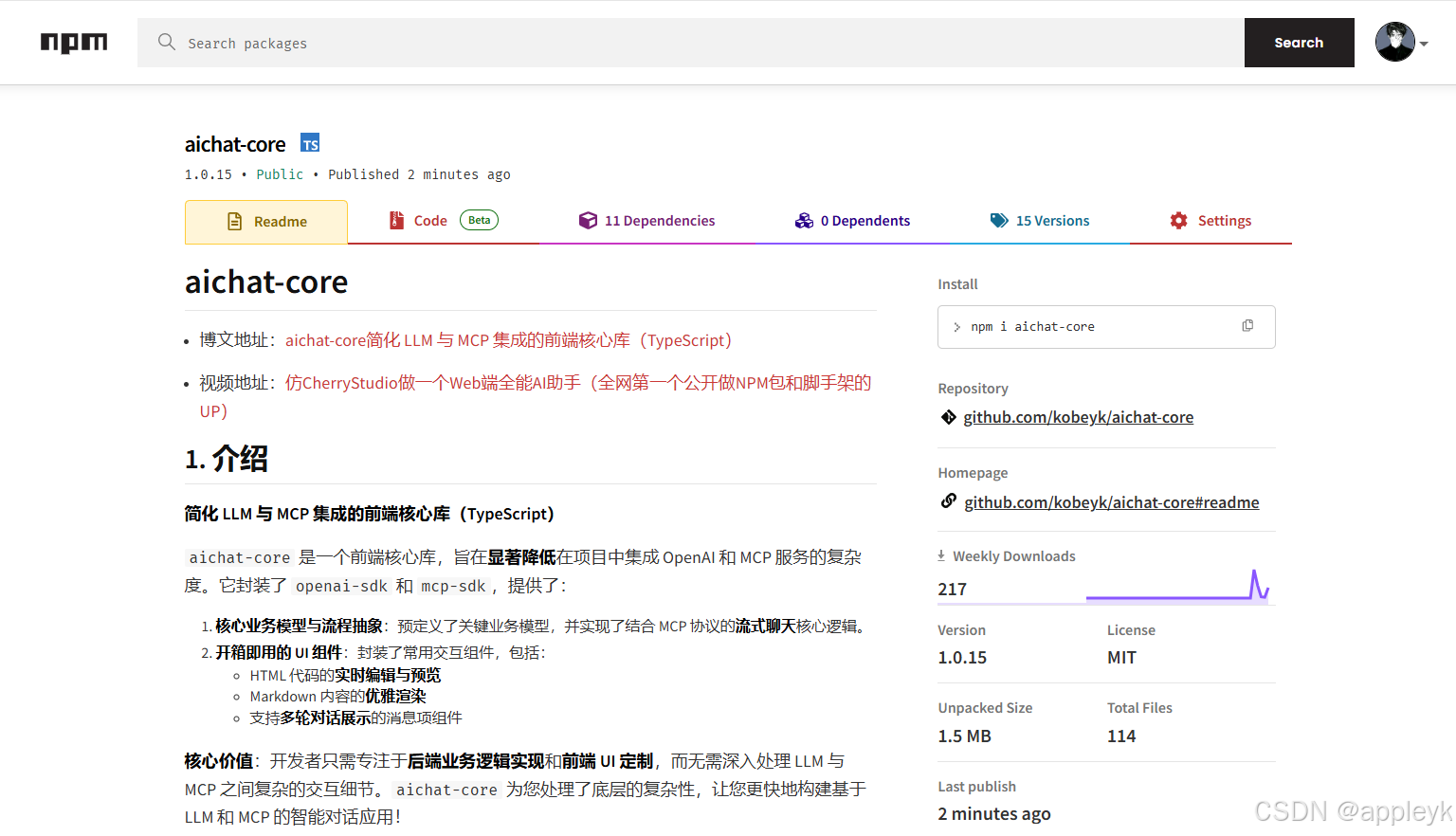This screenshot has width=1456, height=836.
Task: Click the homepage chain link icon
Action: (948, 500)
